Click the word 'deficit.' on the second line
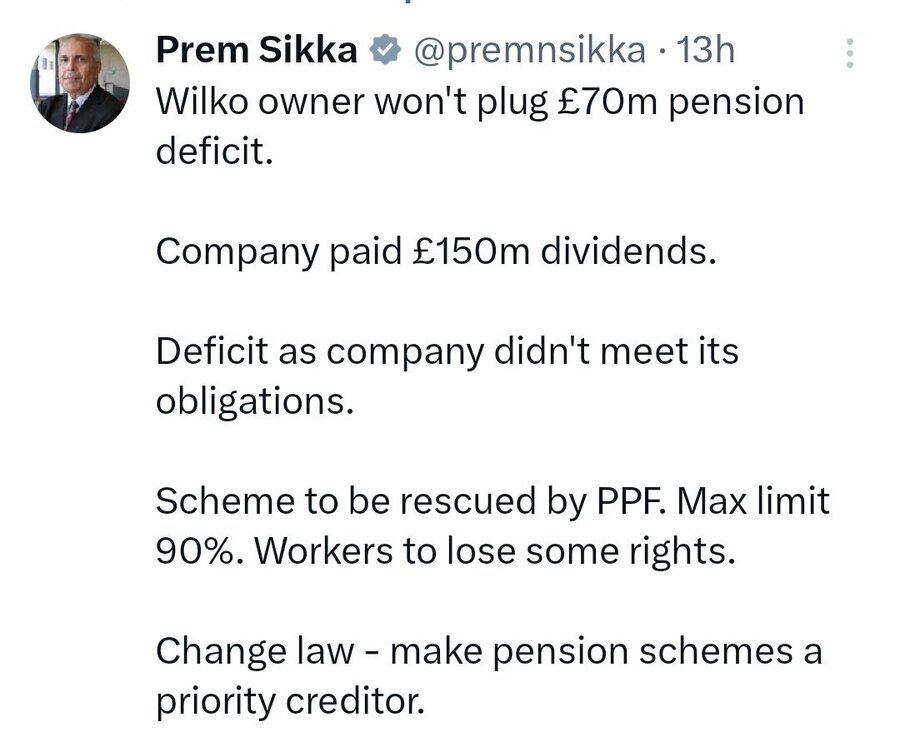This screenshot has height=732, width=900. point(214,151)
